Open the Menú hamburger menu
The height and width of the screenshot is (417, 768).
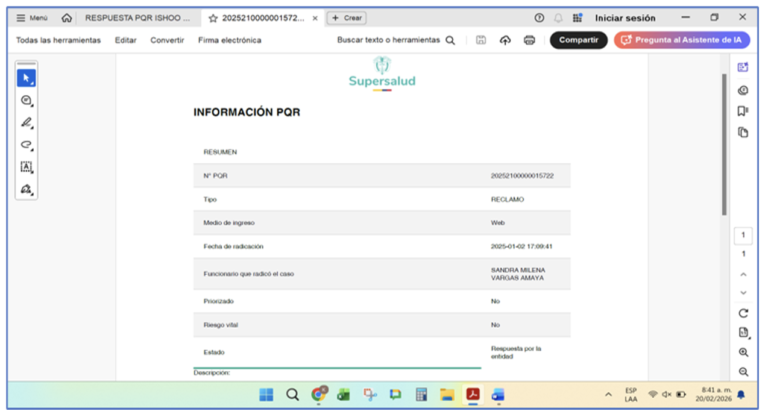click(32, 18)
